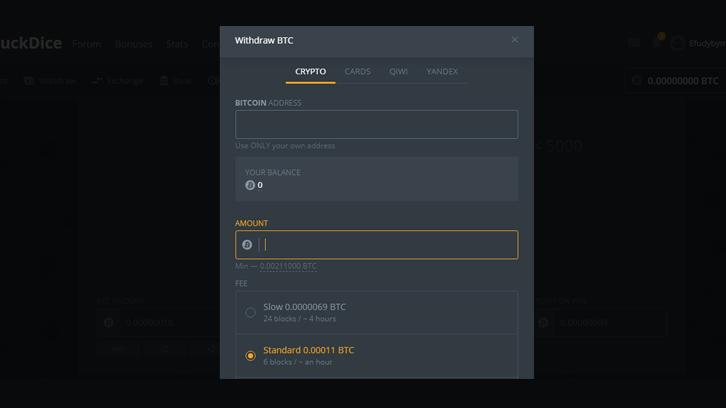Close the Withdraw BTC dialog
Image resolution: width=726 pixels, height=408 pixels.
[x=514, y=40]
